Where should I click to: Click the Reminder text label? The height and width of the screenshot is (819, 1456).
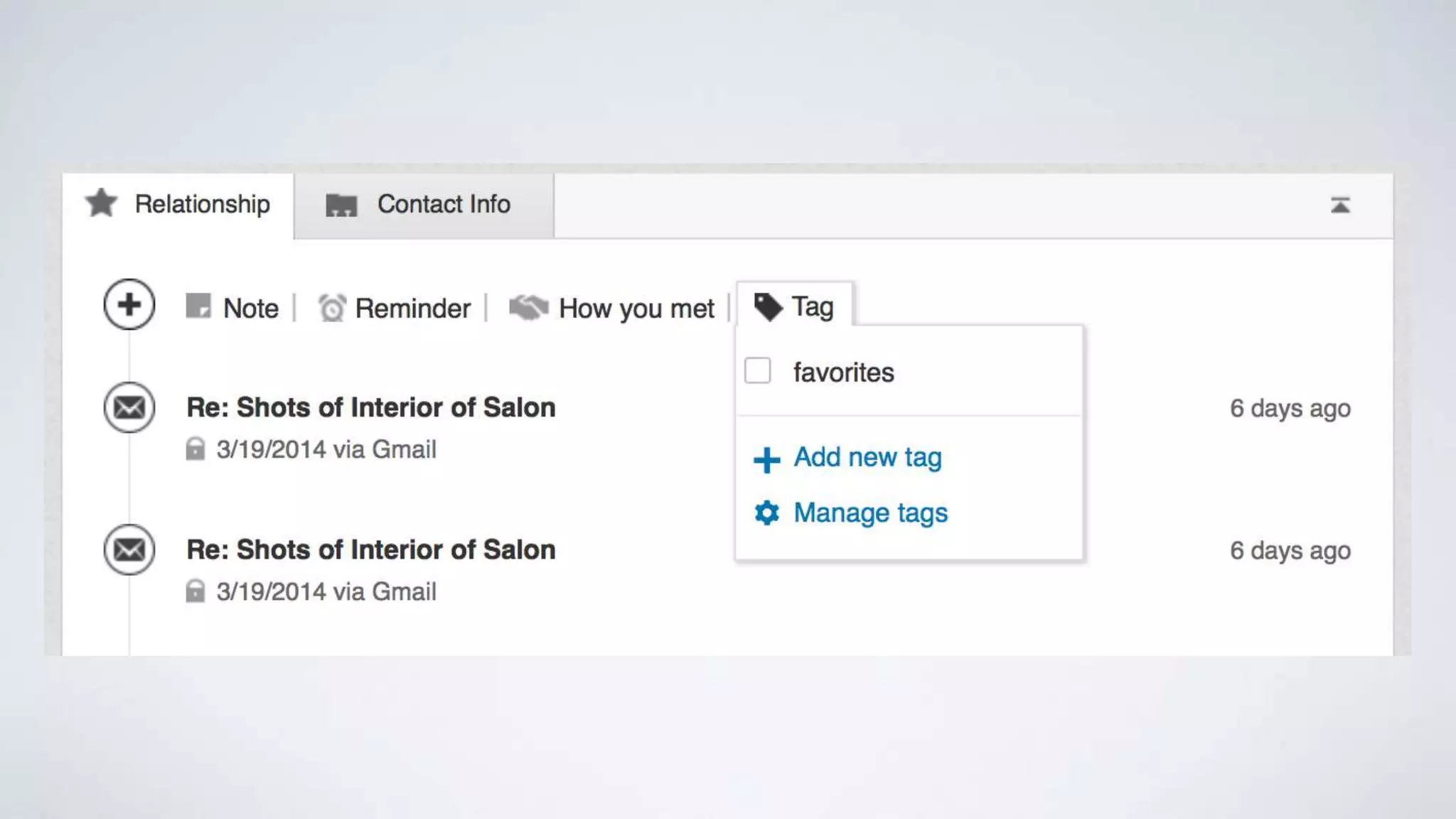coord(412,309)
